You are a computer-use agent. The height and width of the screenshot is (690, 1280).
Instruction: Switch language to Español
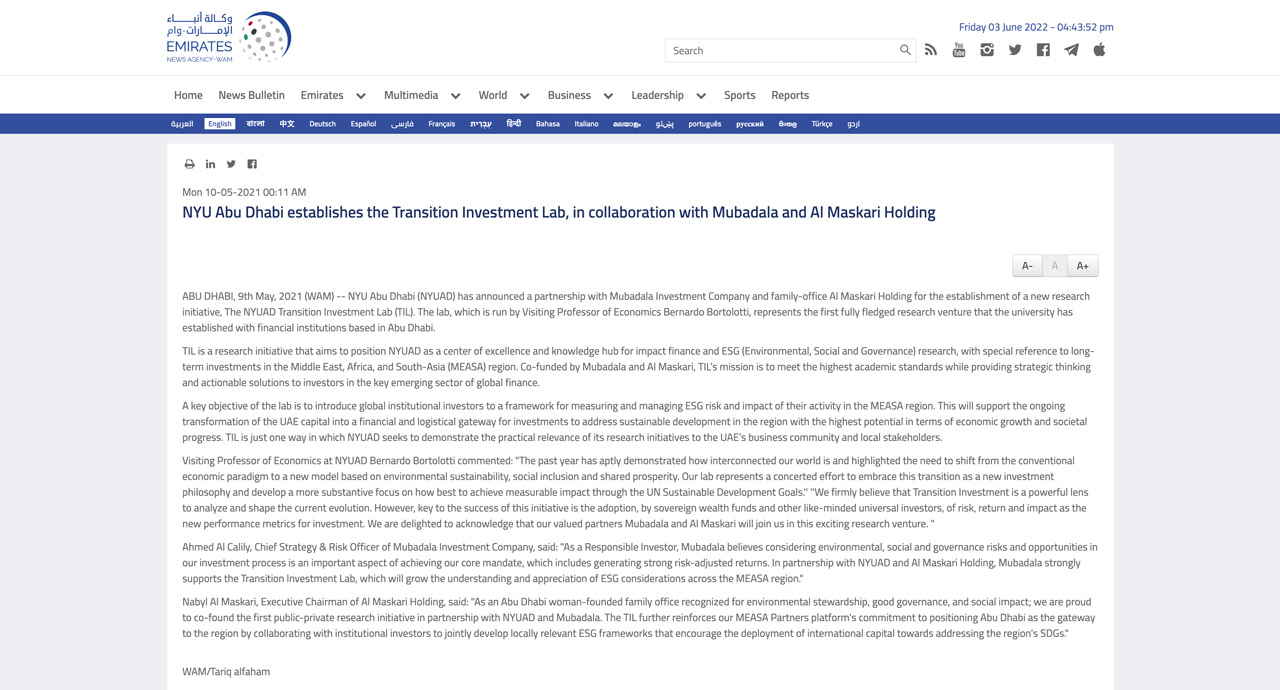click(x=363, y=124)
